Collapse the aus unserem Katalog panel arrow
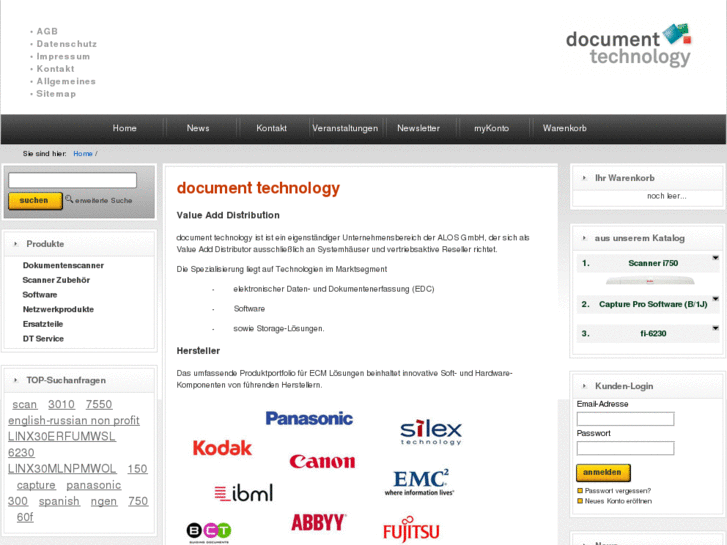The width and height of the screenshot is (727, 545). coord(584,238)
